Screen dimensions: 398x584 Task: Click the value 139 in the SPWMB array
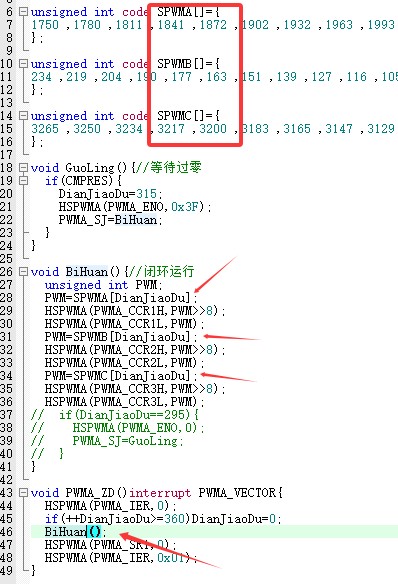[x=286, y=77]
